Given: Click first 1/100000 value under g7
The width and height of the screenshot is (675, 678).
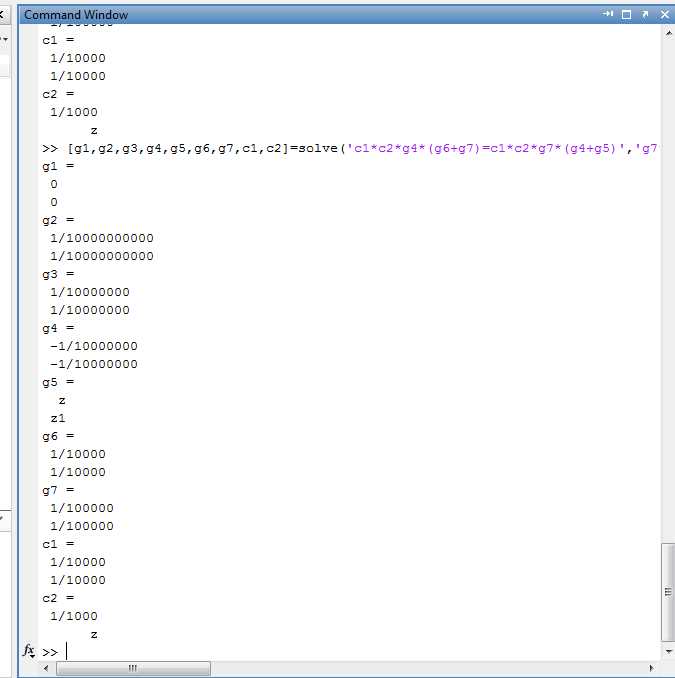Looking at the screenshot, I should pos(82,508).
